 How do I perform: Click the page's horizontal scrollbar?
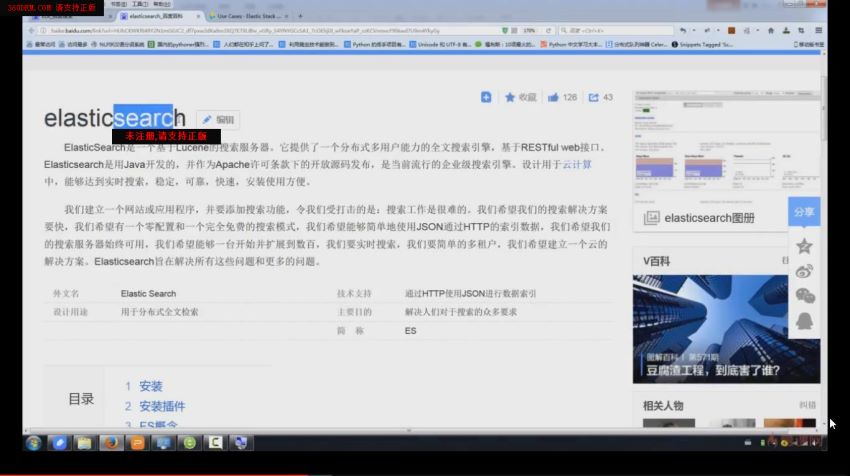point(409,431)
